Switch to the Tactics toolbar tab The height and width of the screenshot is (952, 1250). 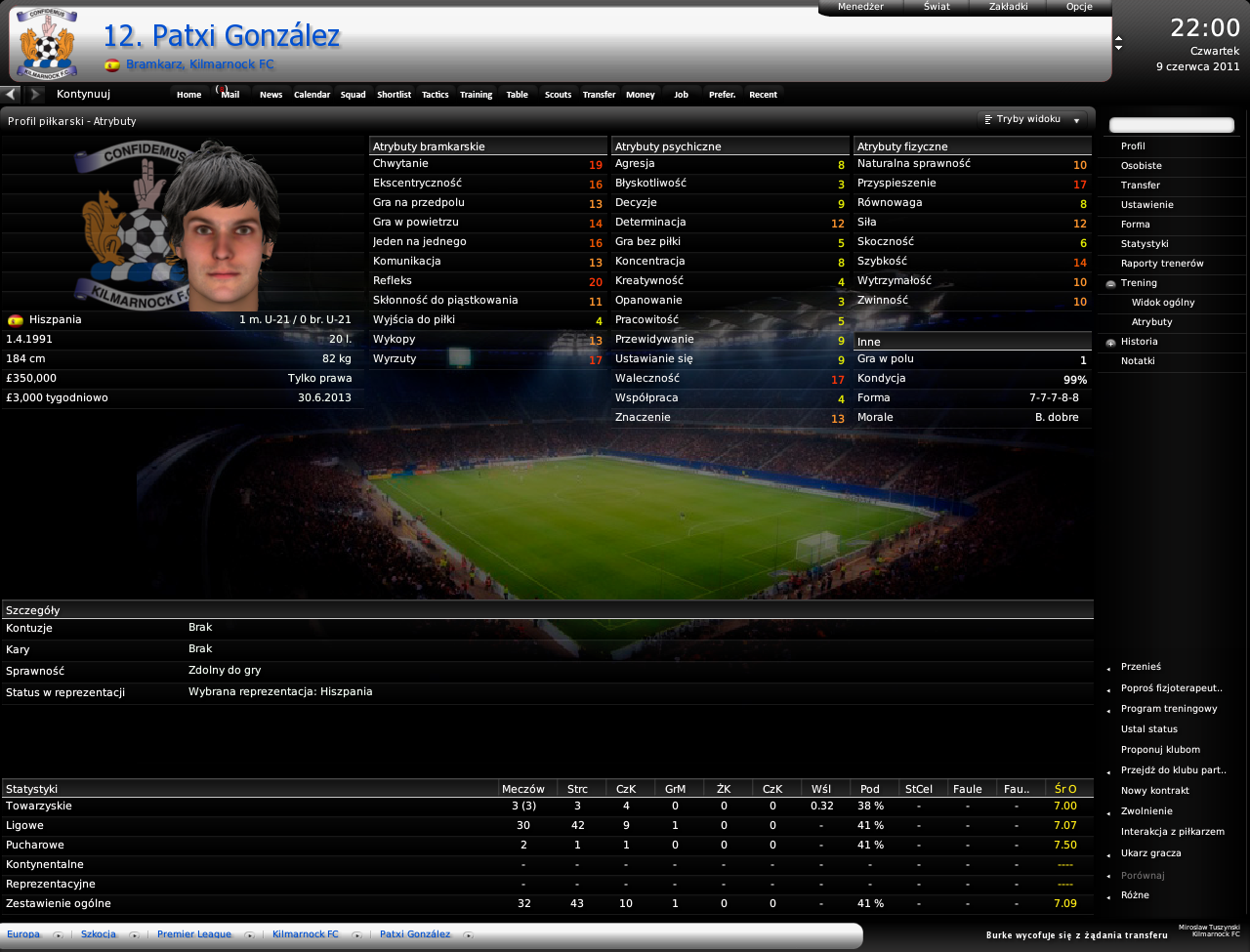pos(435,95)
